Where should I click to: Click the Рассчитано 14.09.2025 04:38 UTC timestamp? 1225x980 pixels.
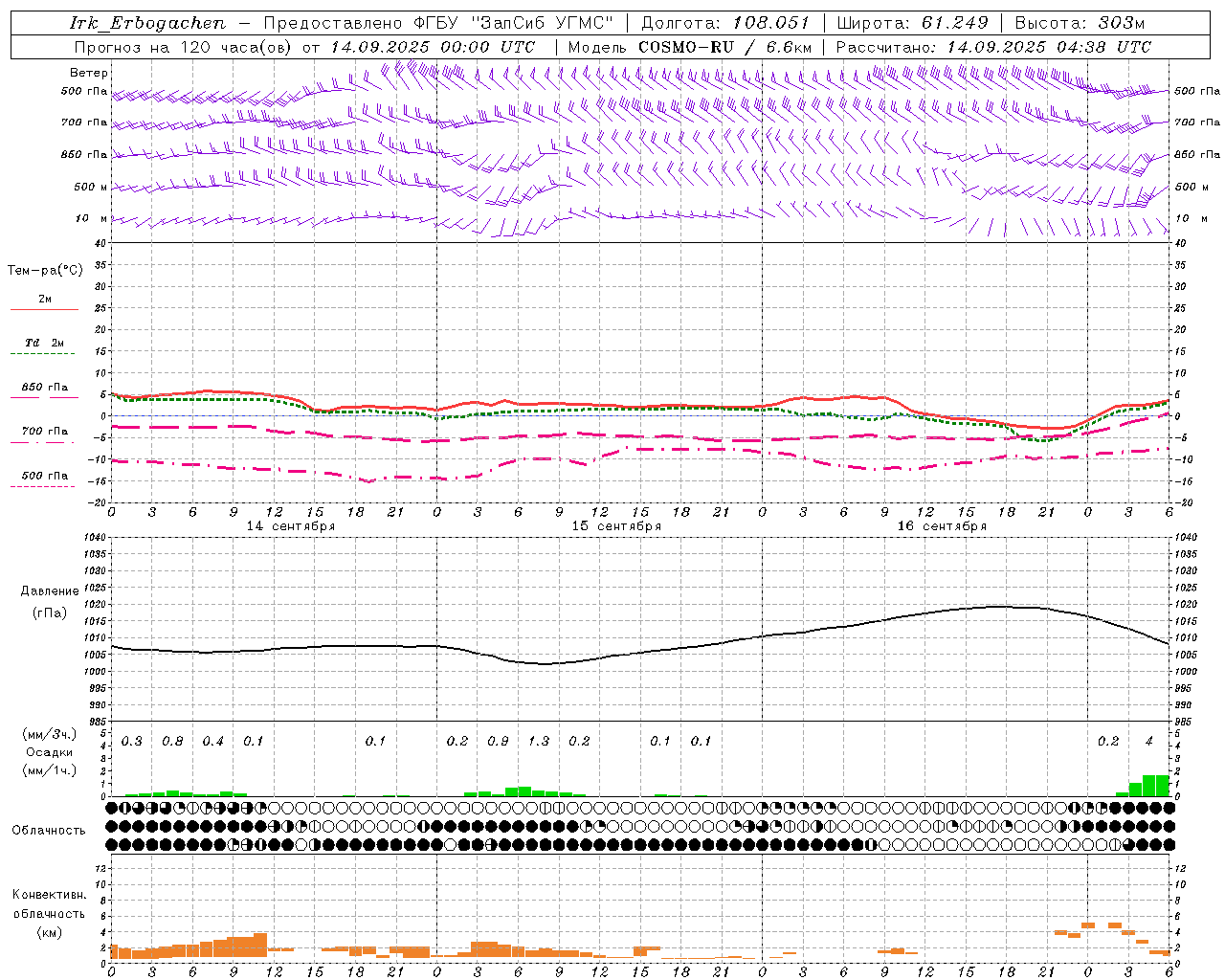click(993, 47)
